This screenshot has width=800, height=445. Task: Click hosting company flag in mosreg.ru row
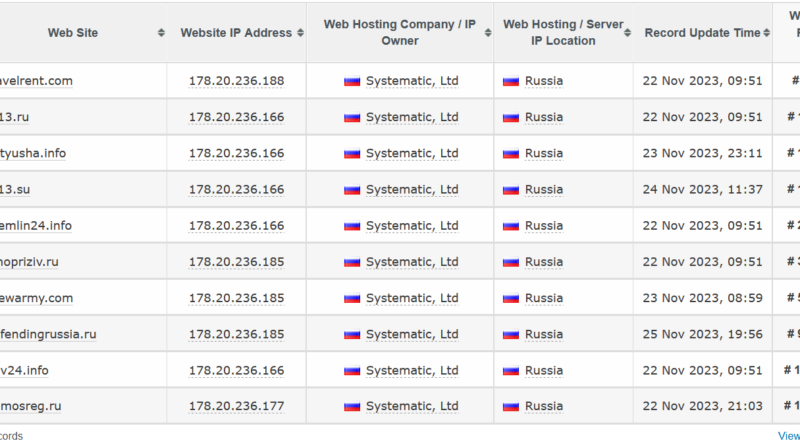(352, 407)
